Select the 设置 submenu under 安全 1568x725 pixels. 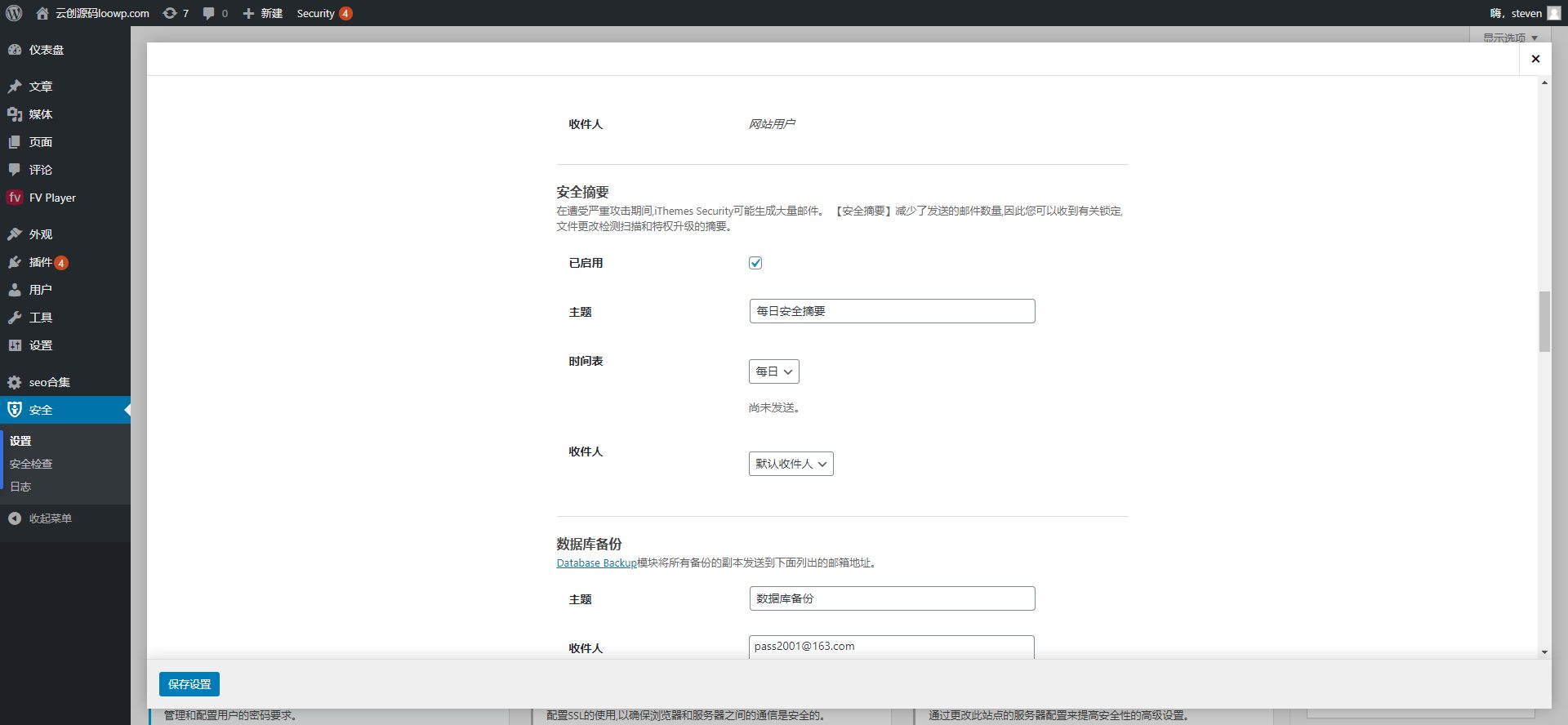tap(20, 441)
